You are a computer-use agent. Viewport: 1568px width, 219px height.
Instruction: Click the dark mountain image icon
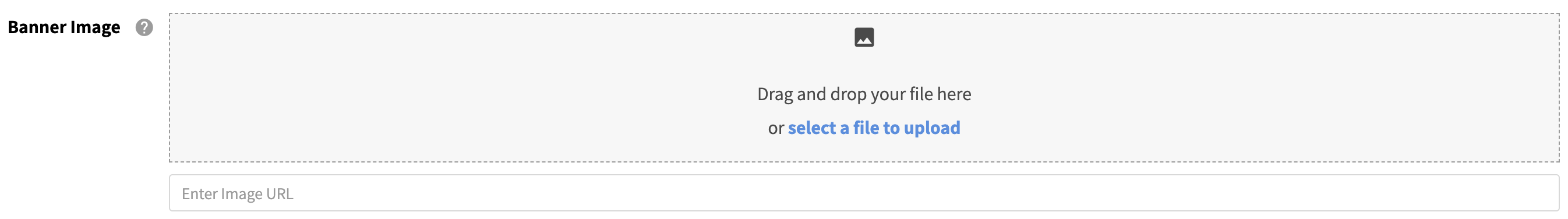click(x=864, y=37)
